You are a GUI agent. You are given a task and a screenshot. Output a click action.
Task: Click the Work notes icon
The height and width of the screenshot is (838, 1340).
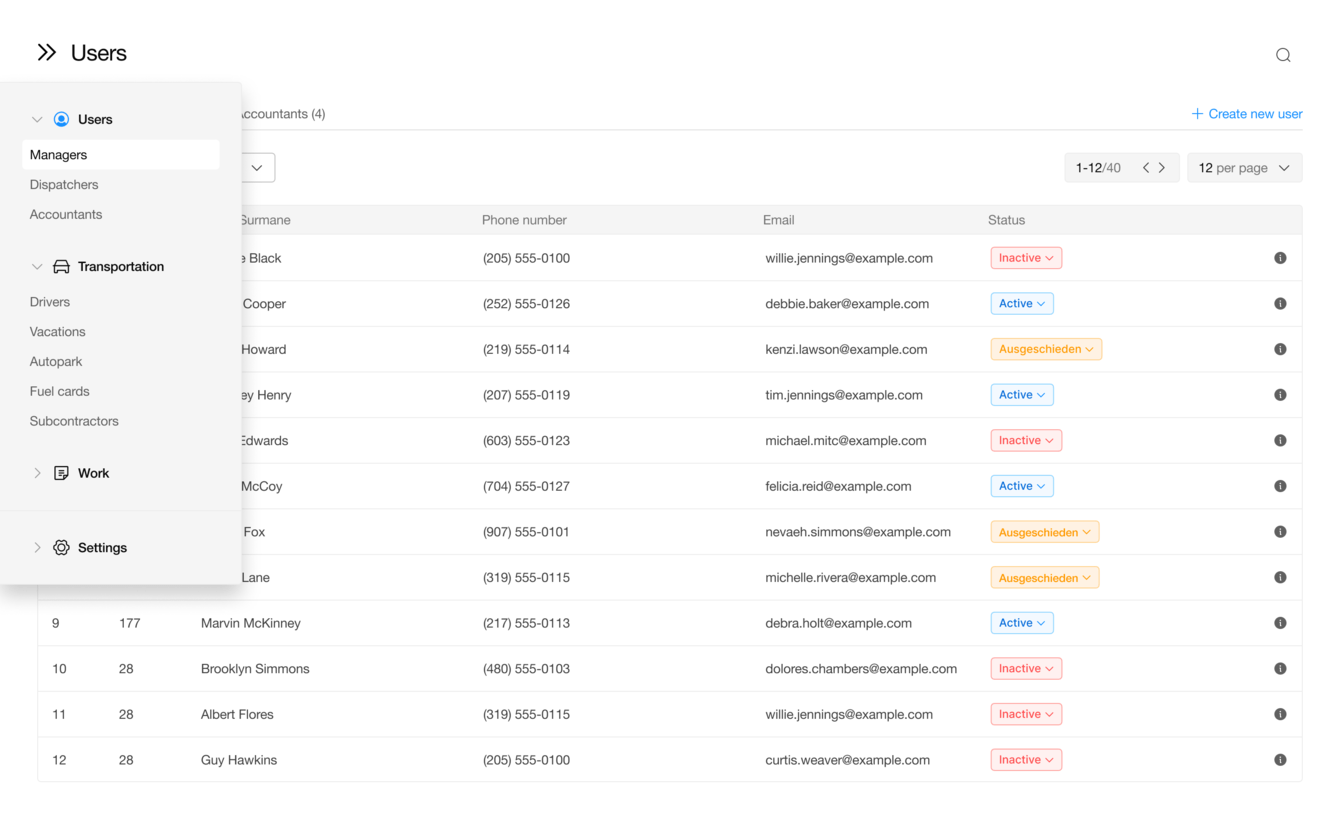click(x=61, y=473)
